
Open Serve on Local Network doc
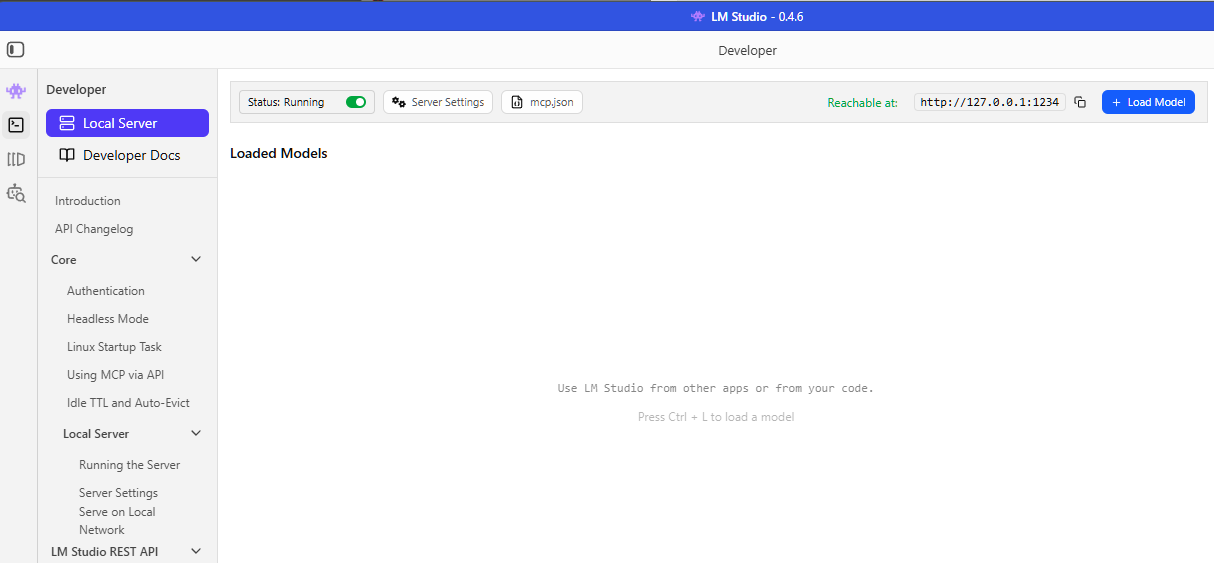click(117, 521)
